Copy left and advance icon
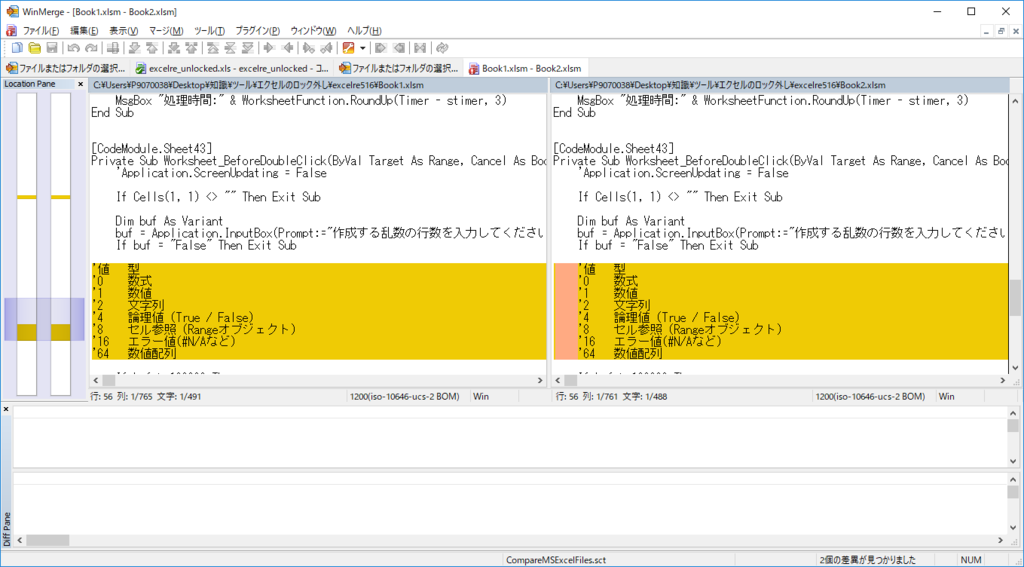This screenshot has width=1024, height=567. coord(326,48)
